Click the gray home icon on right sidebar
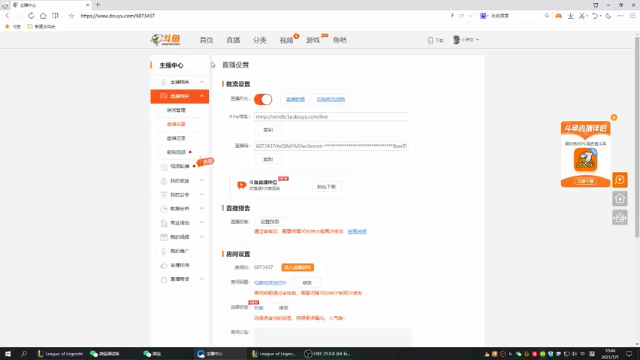The height and width of the screenshot is (360, 640). [620, 199]
